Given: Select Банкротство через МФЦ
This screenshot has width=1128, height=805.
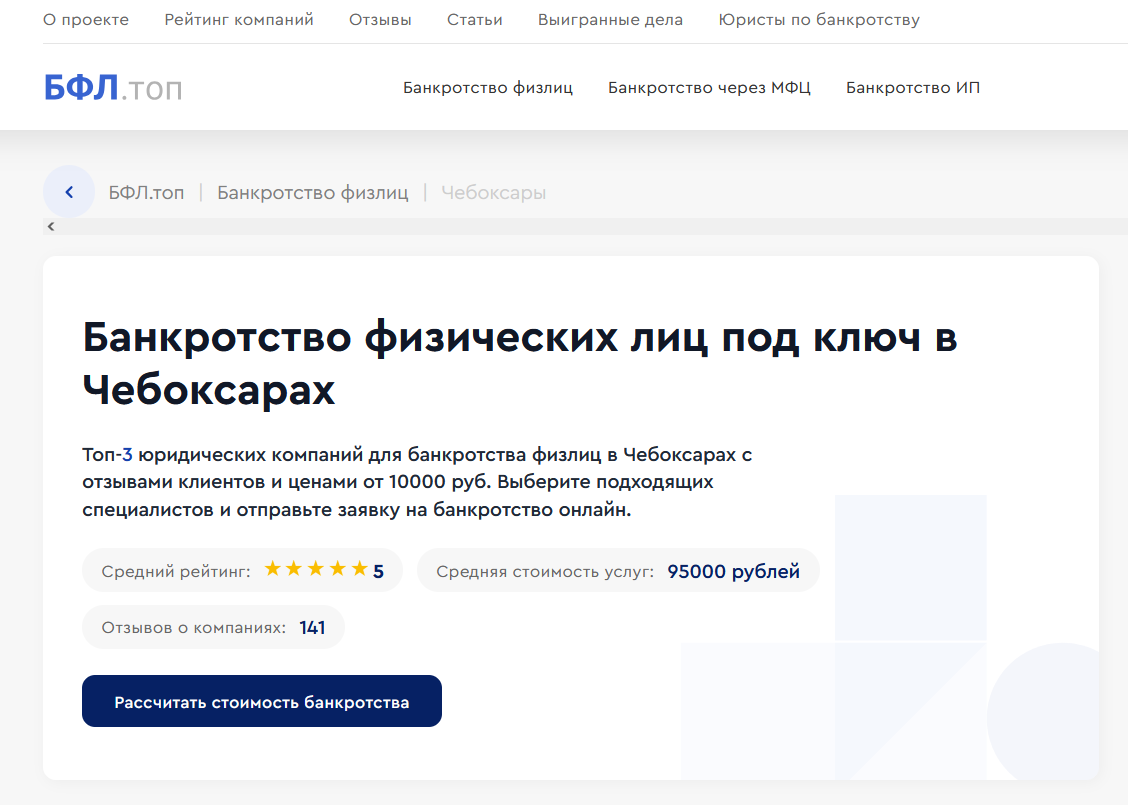Looking at the screenshot, I should [x=709, y=88].
